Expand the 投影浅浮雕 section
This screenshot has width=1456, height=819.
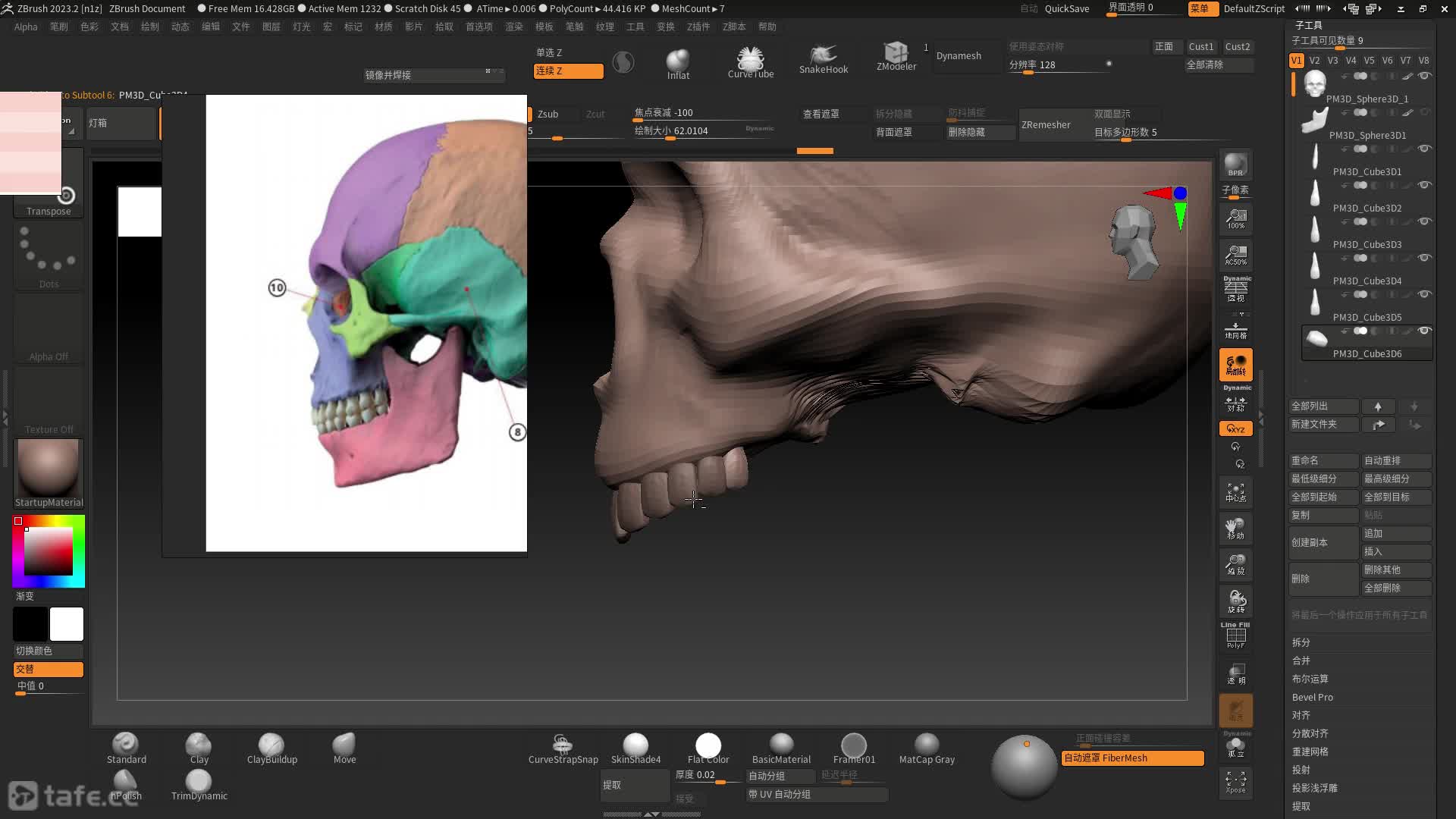pos(1315,788)
